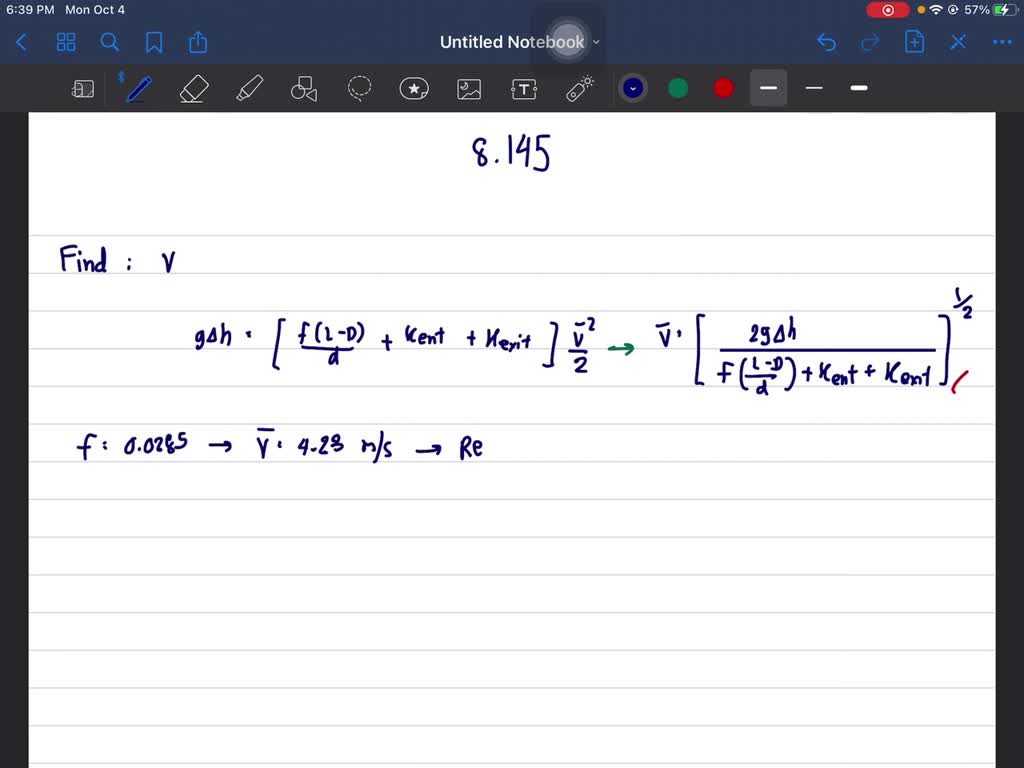The width and height of the screenshot is (1024, 768).
Task: Select the Text box tool
Action: coord(524,89)
